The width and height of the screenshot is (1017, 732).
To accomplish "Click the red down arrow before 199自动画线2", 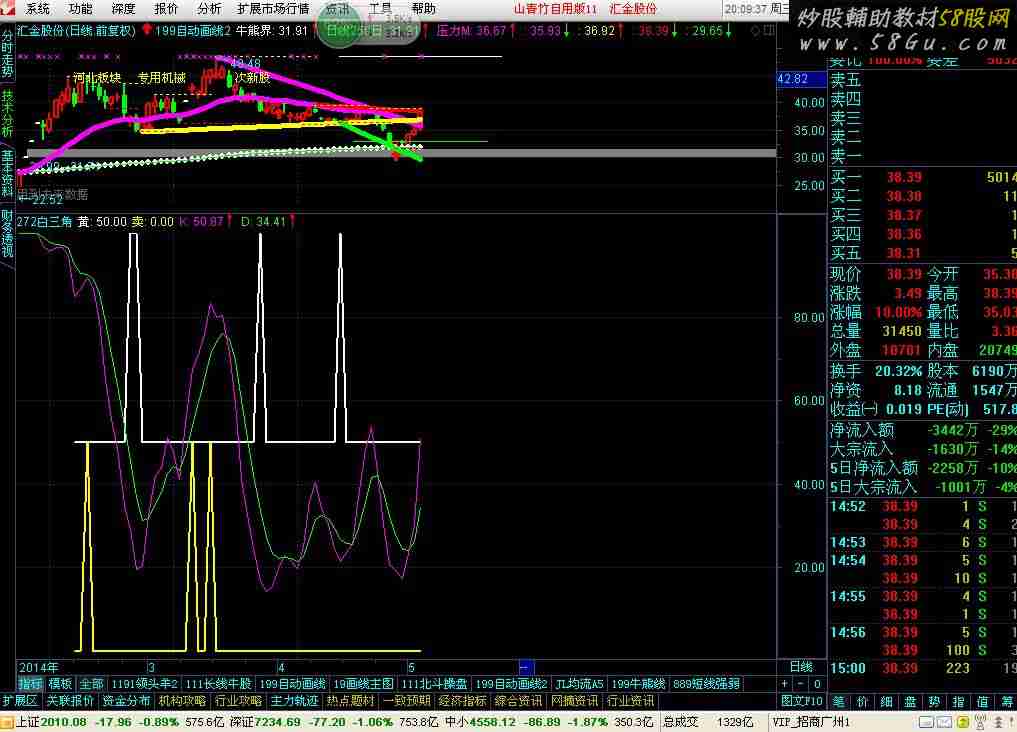I will pos(148,31).
